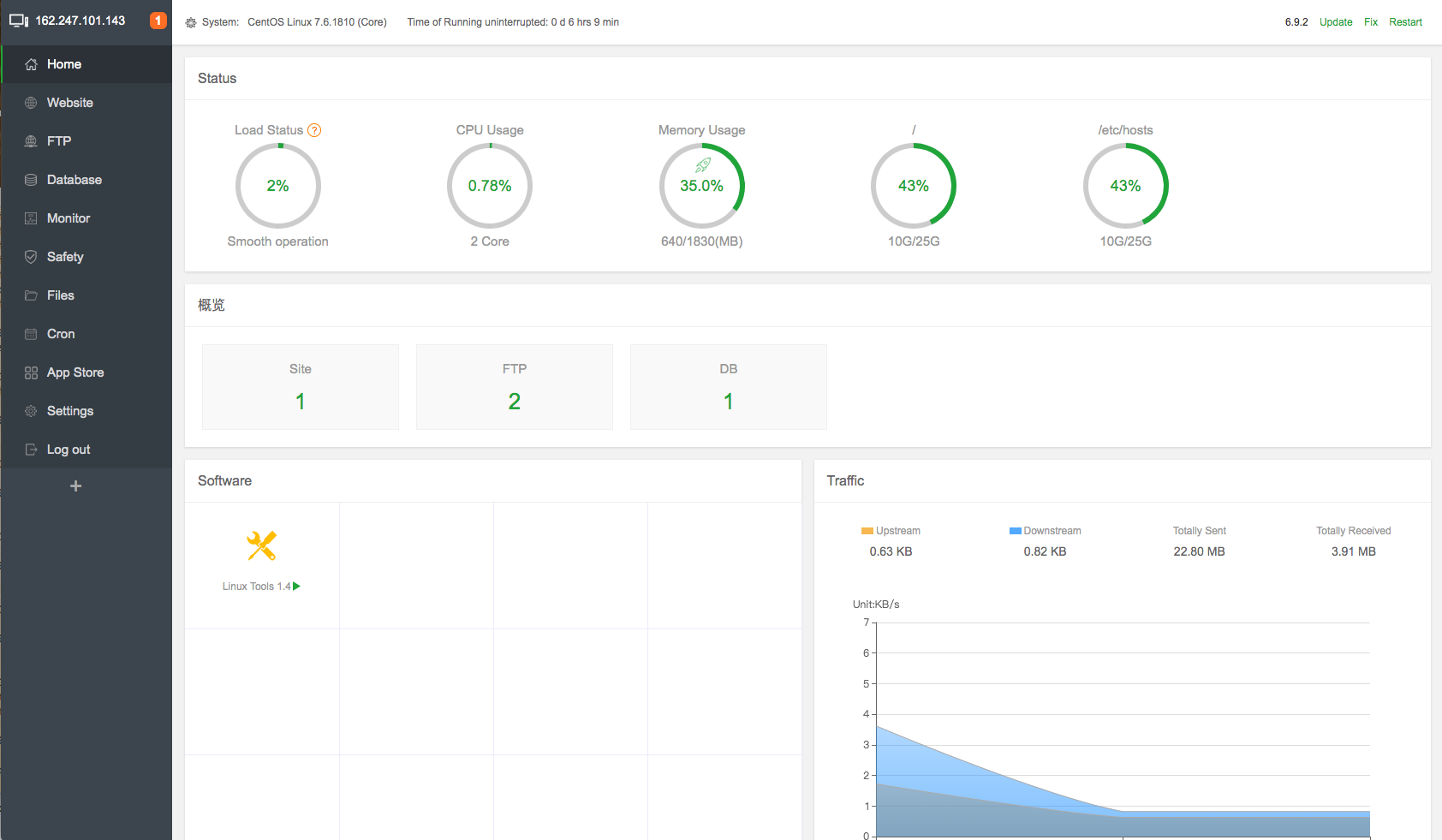This screenshot has height=840, width=1442.
Task: Navigate to Cron in the sidebar
Action: (61, 334)
